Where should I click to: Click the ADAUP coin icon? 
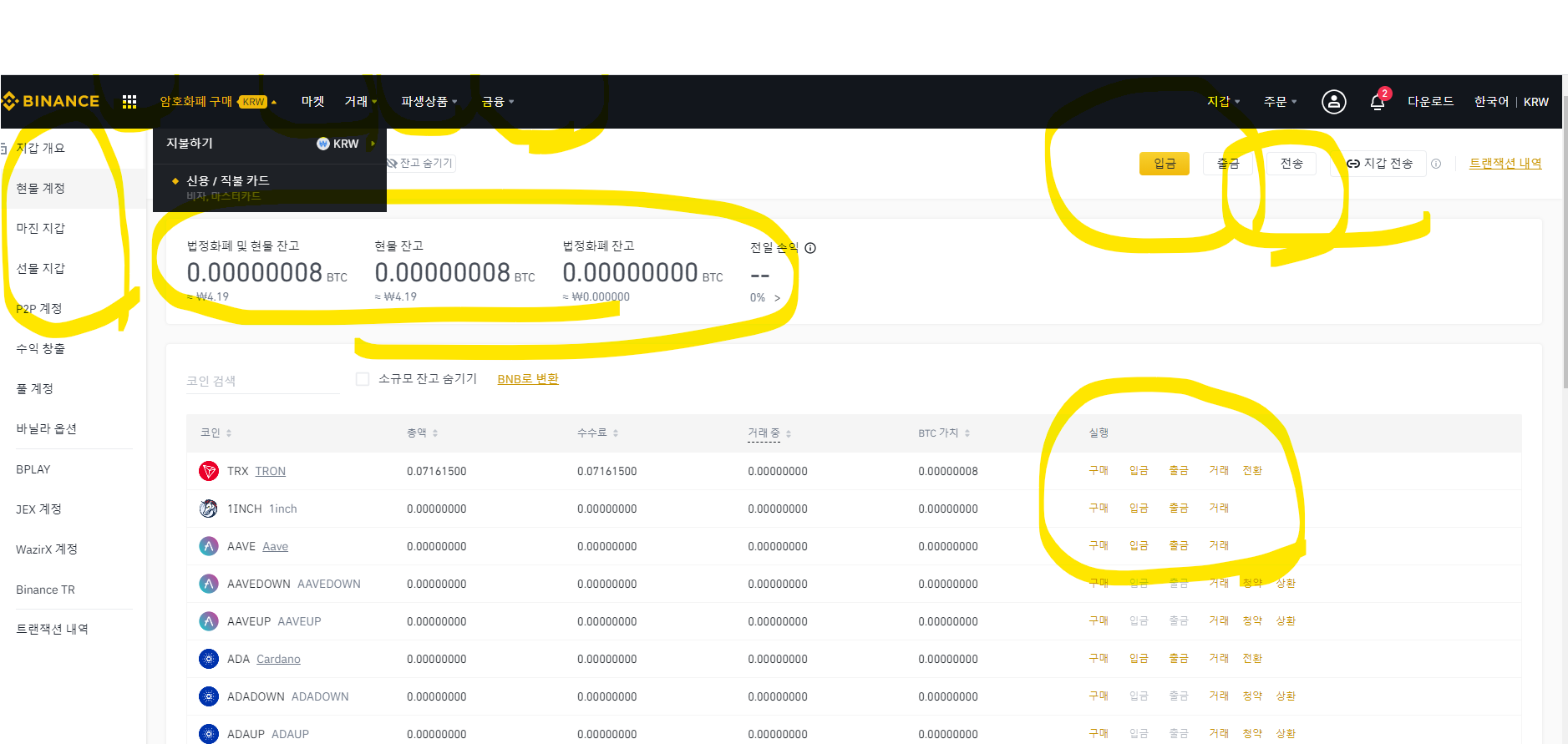[209, 734]
